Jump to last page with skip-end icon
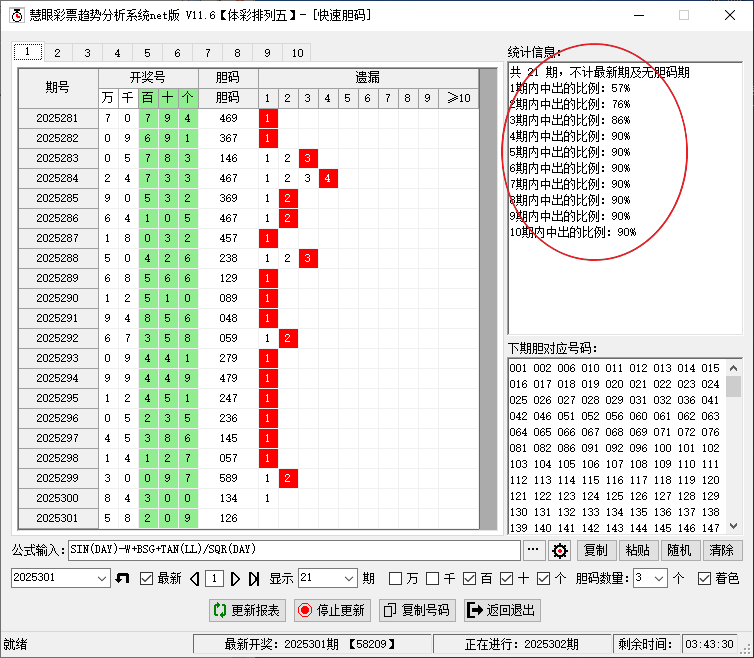The height and width of the screenshot is (658, 754). pyautogui.click(x=254, y=579)
